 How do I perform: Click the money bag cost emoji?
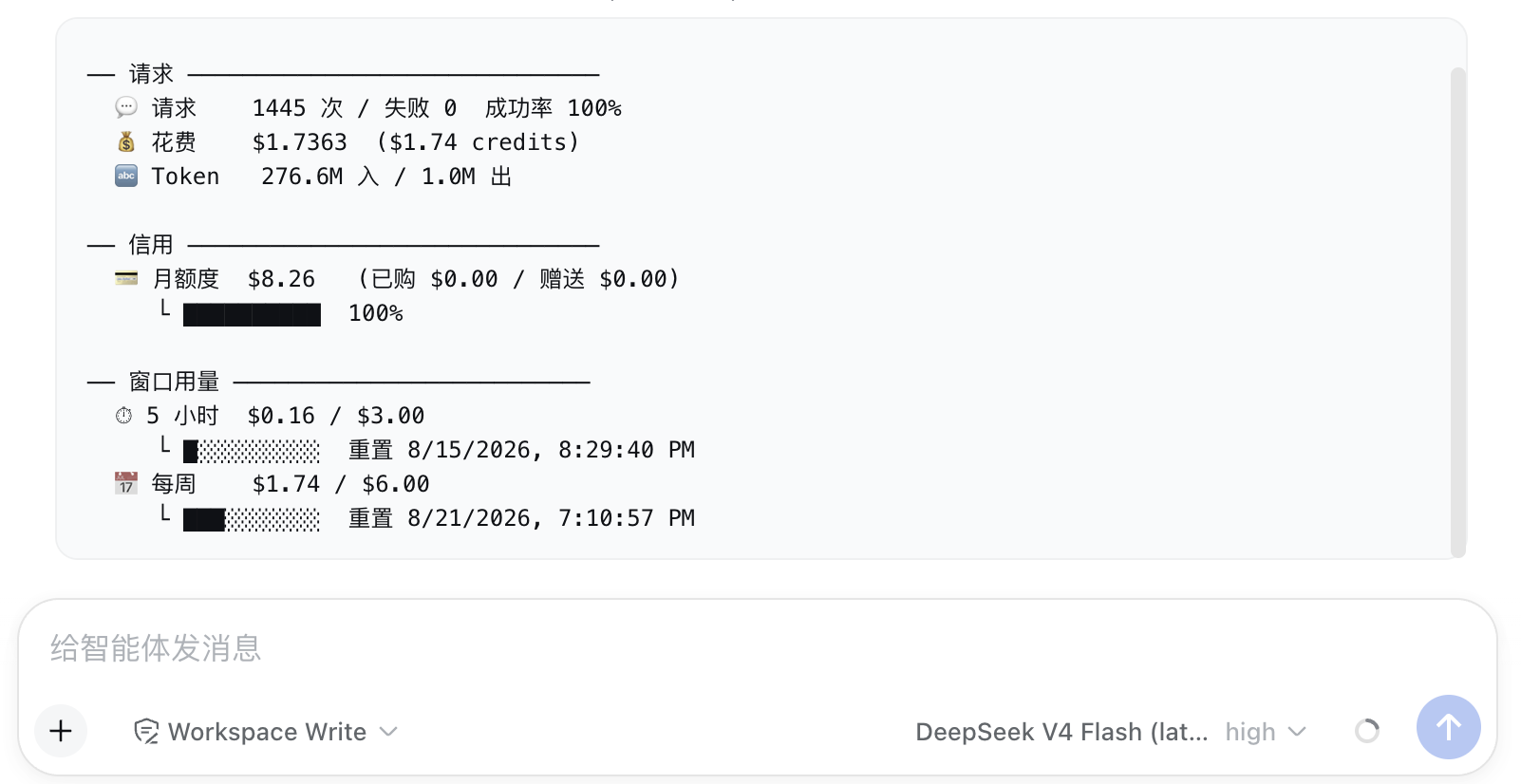pyautogui.click(x=126, y=141)
